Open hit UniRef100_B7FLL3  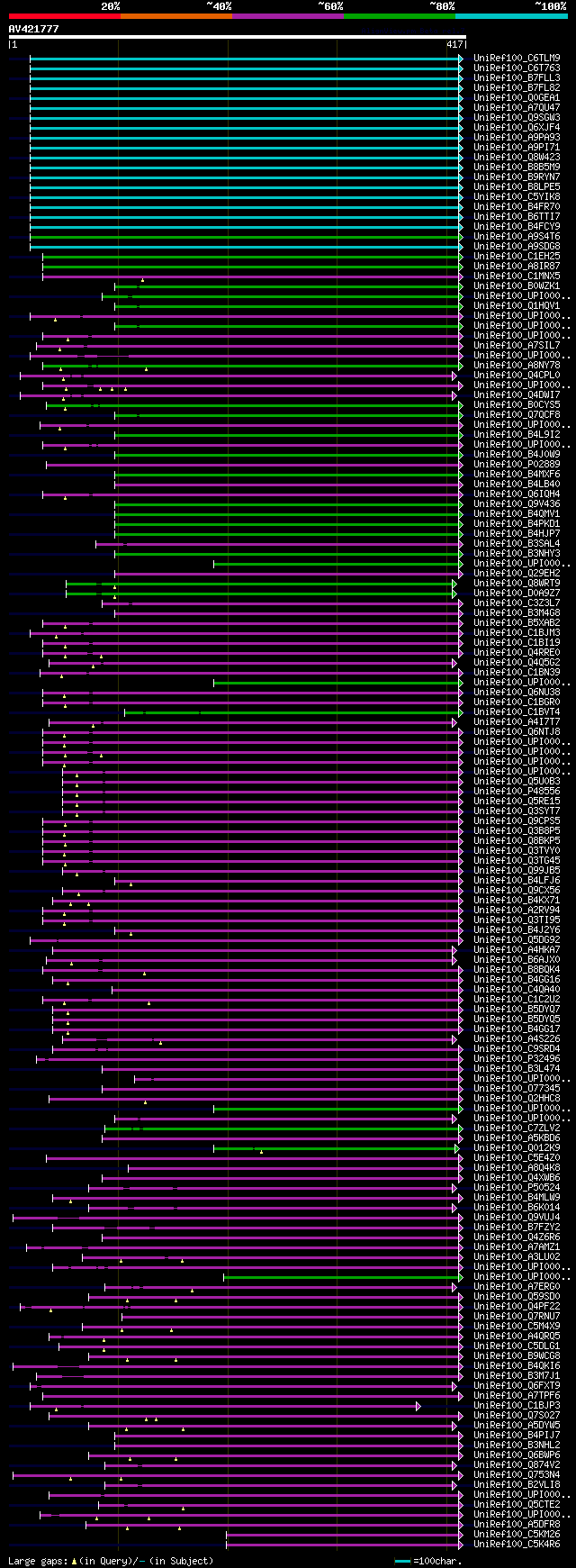517,78
